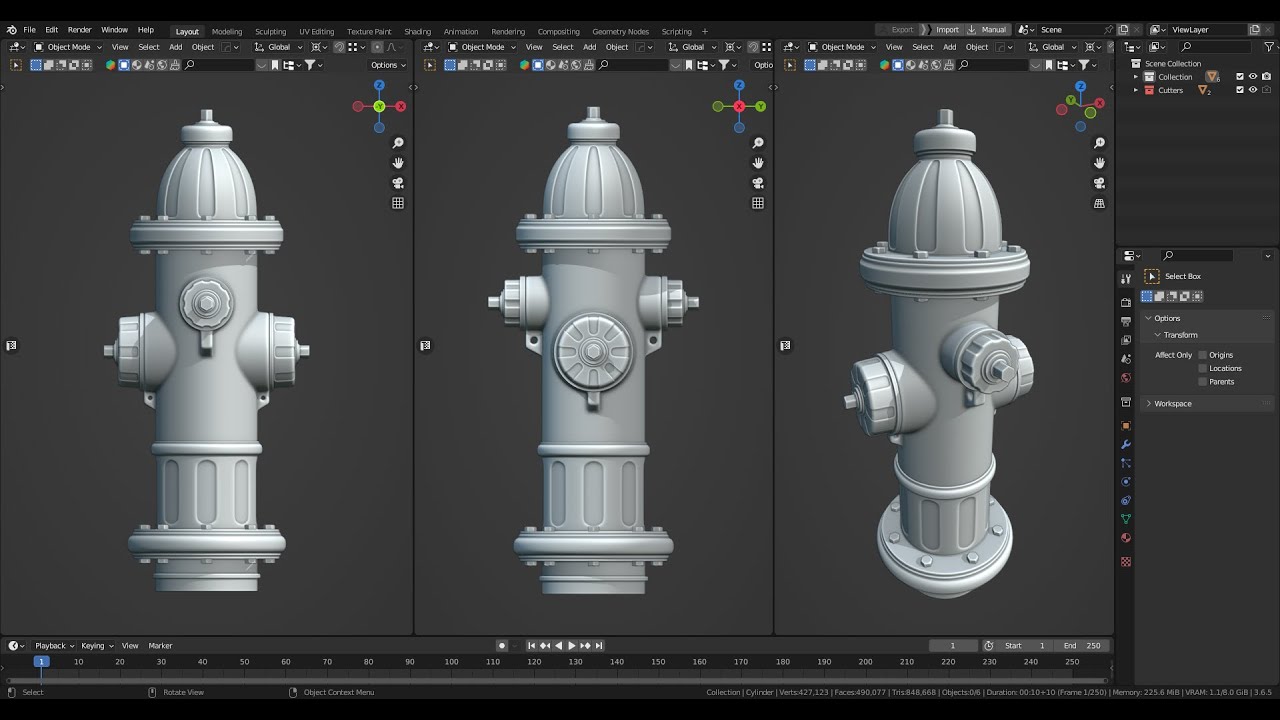Open Keying dropdown in timeline

[x=97, y=646]
